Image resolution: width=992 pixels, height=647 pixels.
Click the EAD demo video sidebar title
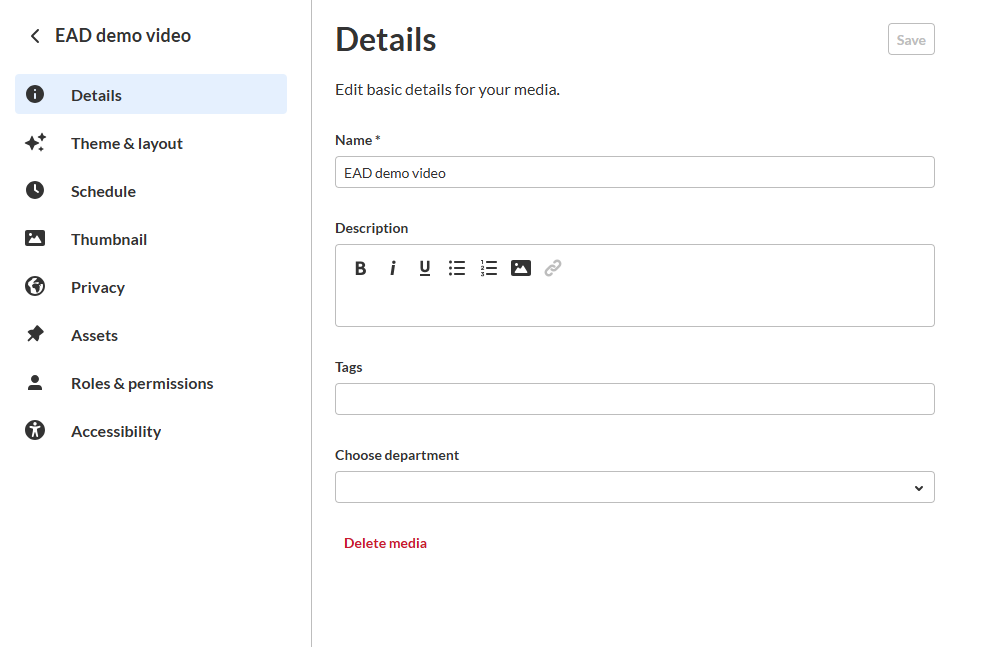pos(123,35)
